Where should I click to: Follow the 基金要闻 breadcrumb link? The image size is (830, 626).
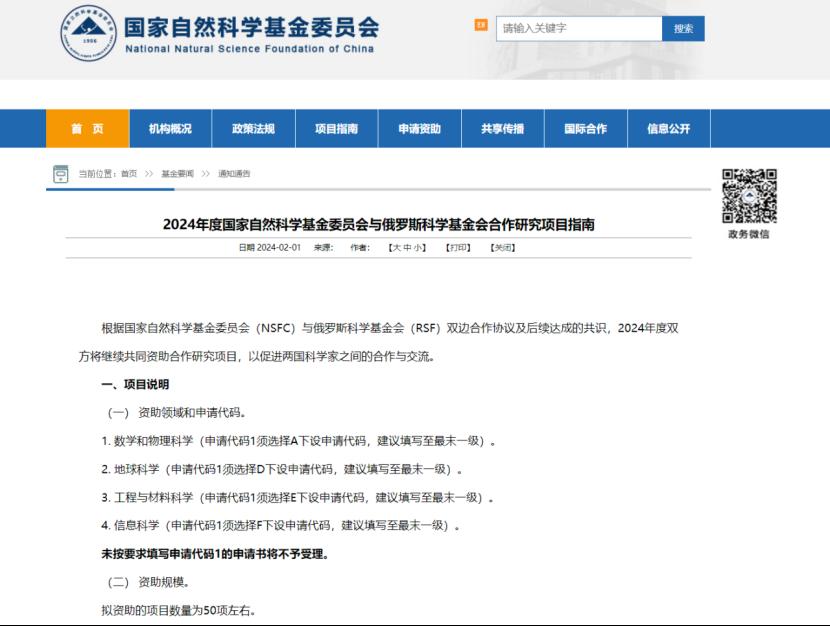click(x=177, y=174)
